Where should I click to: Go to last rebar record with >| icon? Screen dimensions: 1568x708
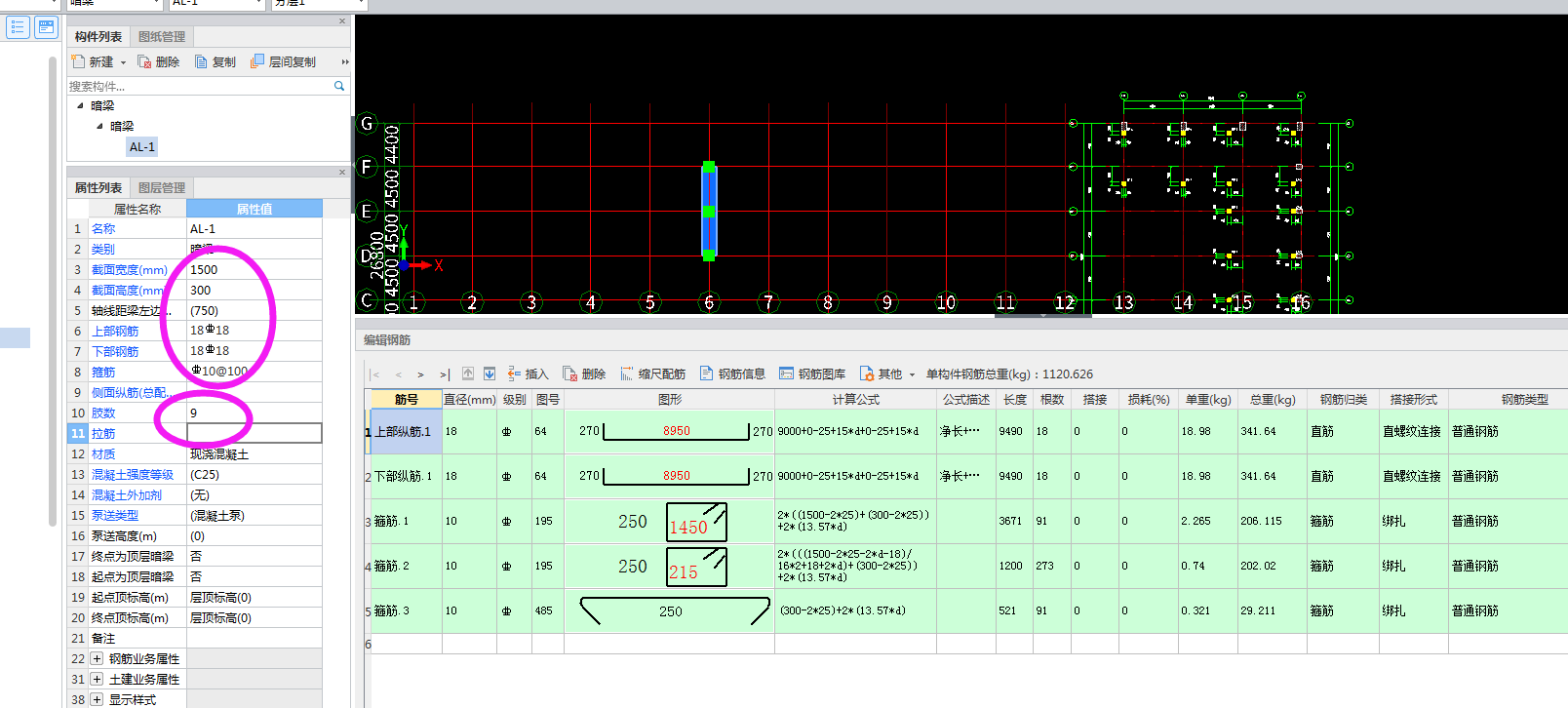(445, 374)
